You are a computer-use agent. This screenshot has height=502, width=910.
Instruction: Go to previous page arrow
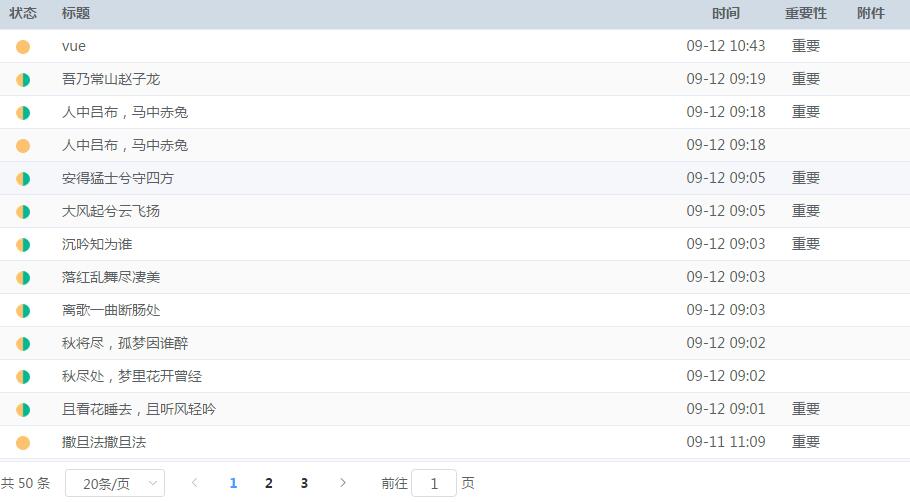pos(194,483)
